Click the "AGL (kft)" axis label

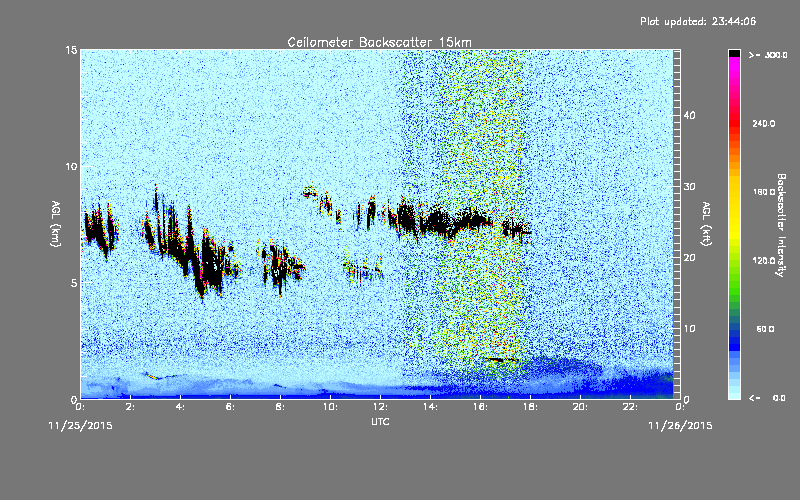coord(707,224)
